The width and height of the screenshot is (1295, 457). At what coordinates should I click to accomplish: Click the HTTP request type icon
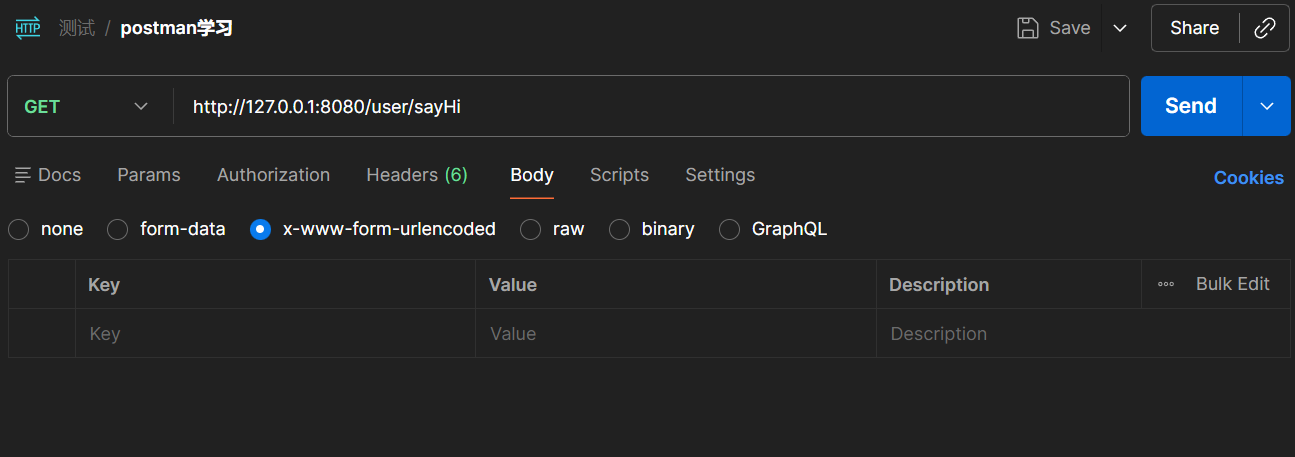(28, 28)
